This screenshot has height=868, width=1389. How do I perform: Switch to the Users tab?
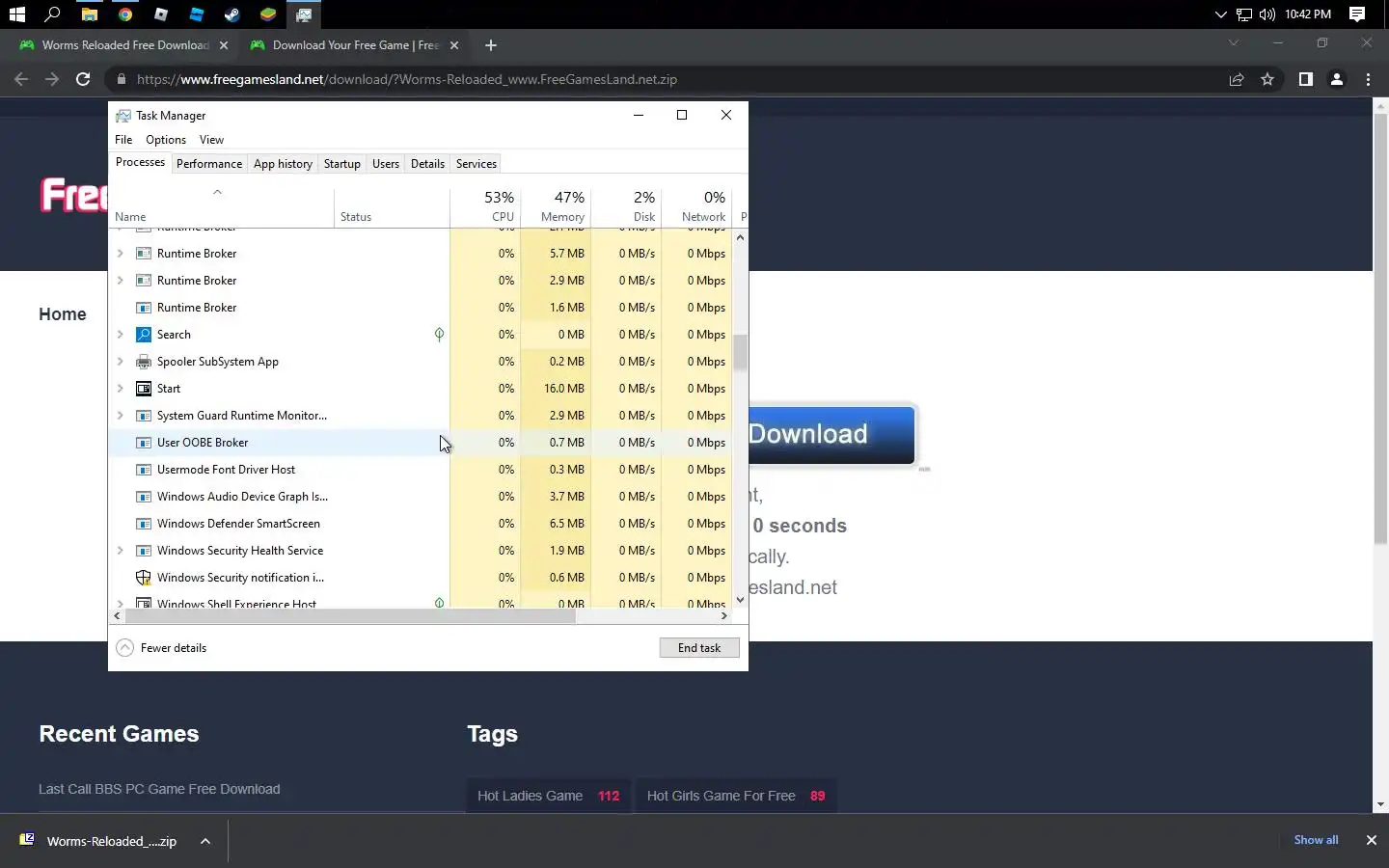pyautogui.click(x=386, y=164)
